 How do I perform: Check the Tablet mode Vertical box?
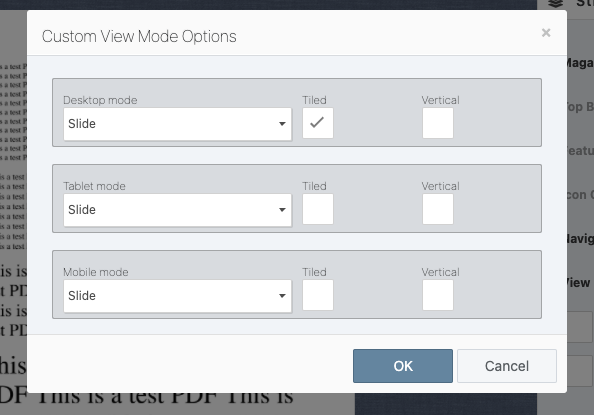[438, 209]
